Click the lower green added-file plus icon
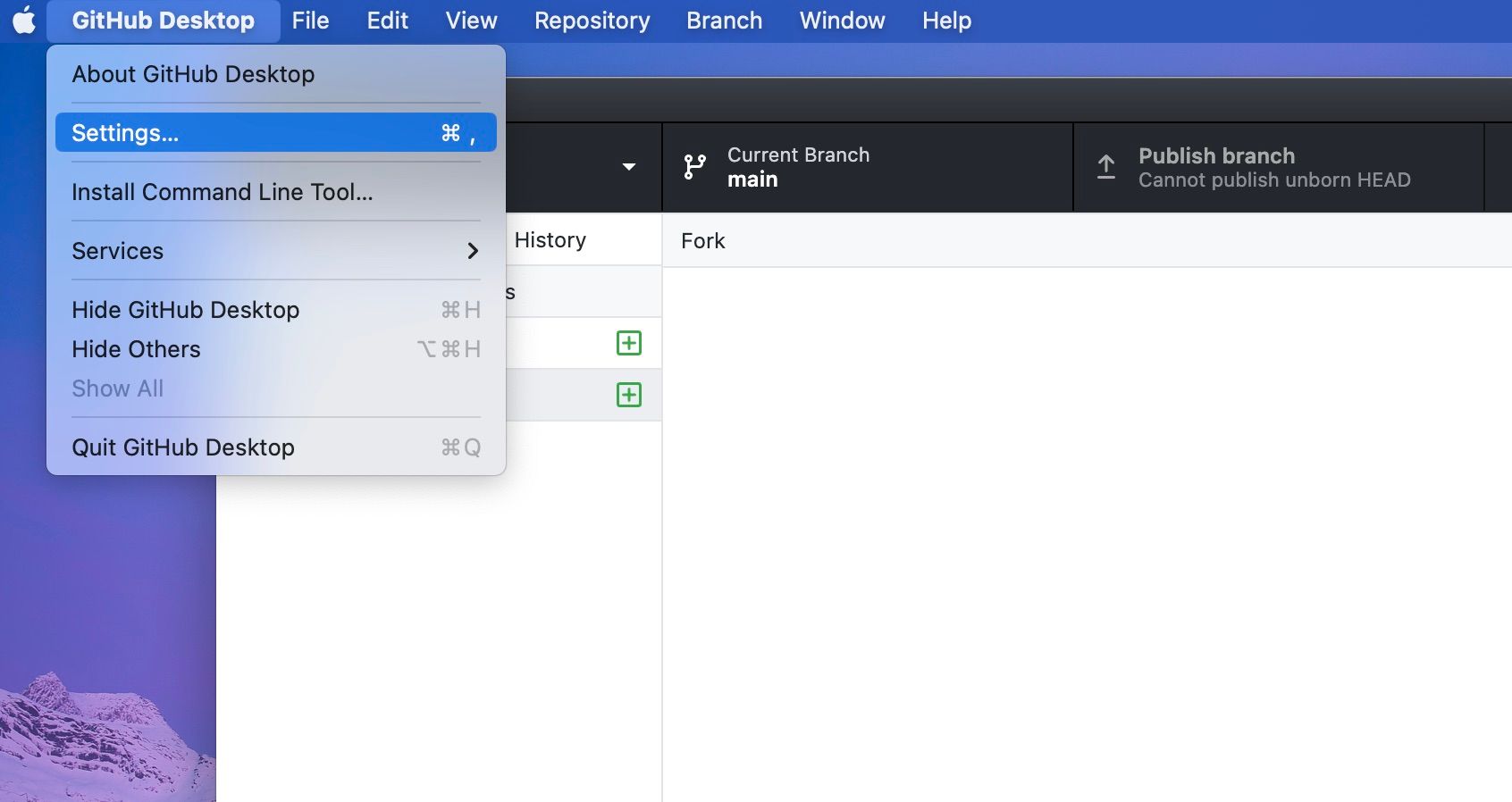Viewport: 1512px width, 802px height. point(629,395)
